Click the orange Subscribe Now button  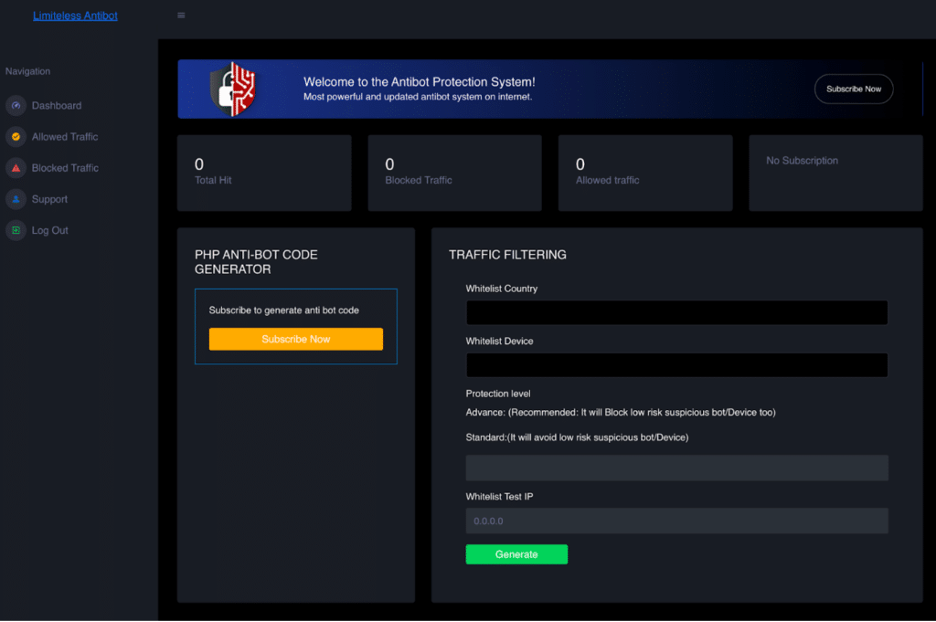(295, 339)
